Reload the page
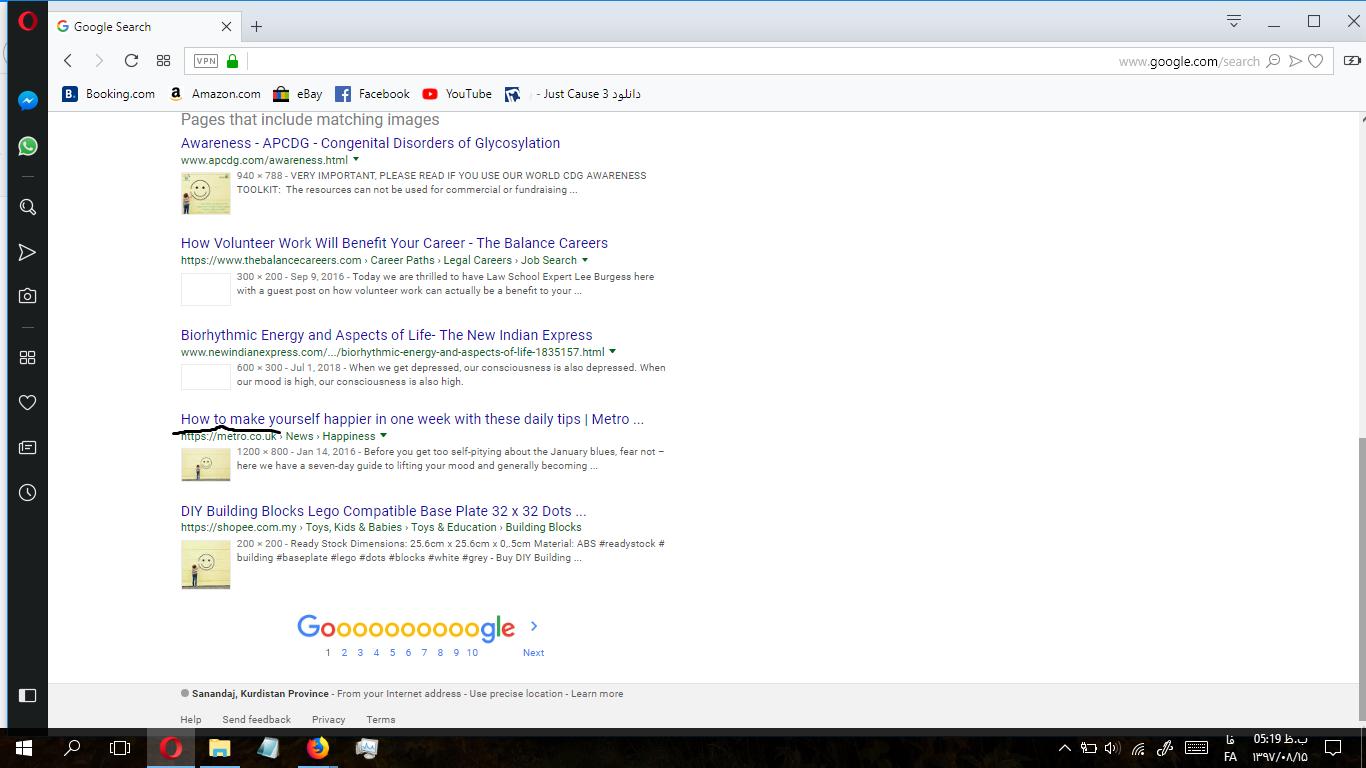This screenshot has width=1366, height=768. [131, 61]
